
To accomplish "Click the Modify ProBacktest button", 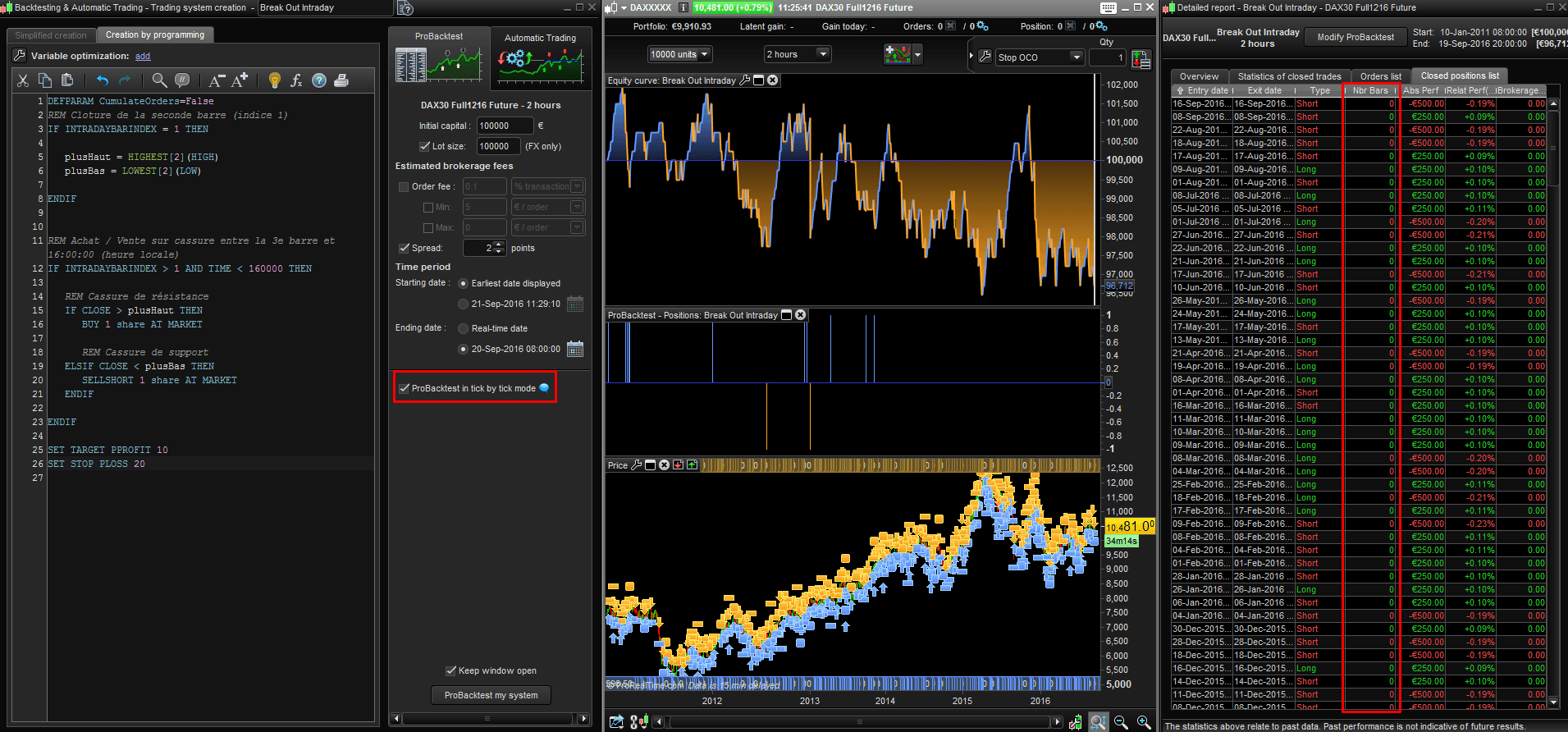I will click(1355, 37).
